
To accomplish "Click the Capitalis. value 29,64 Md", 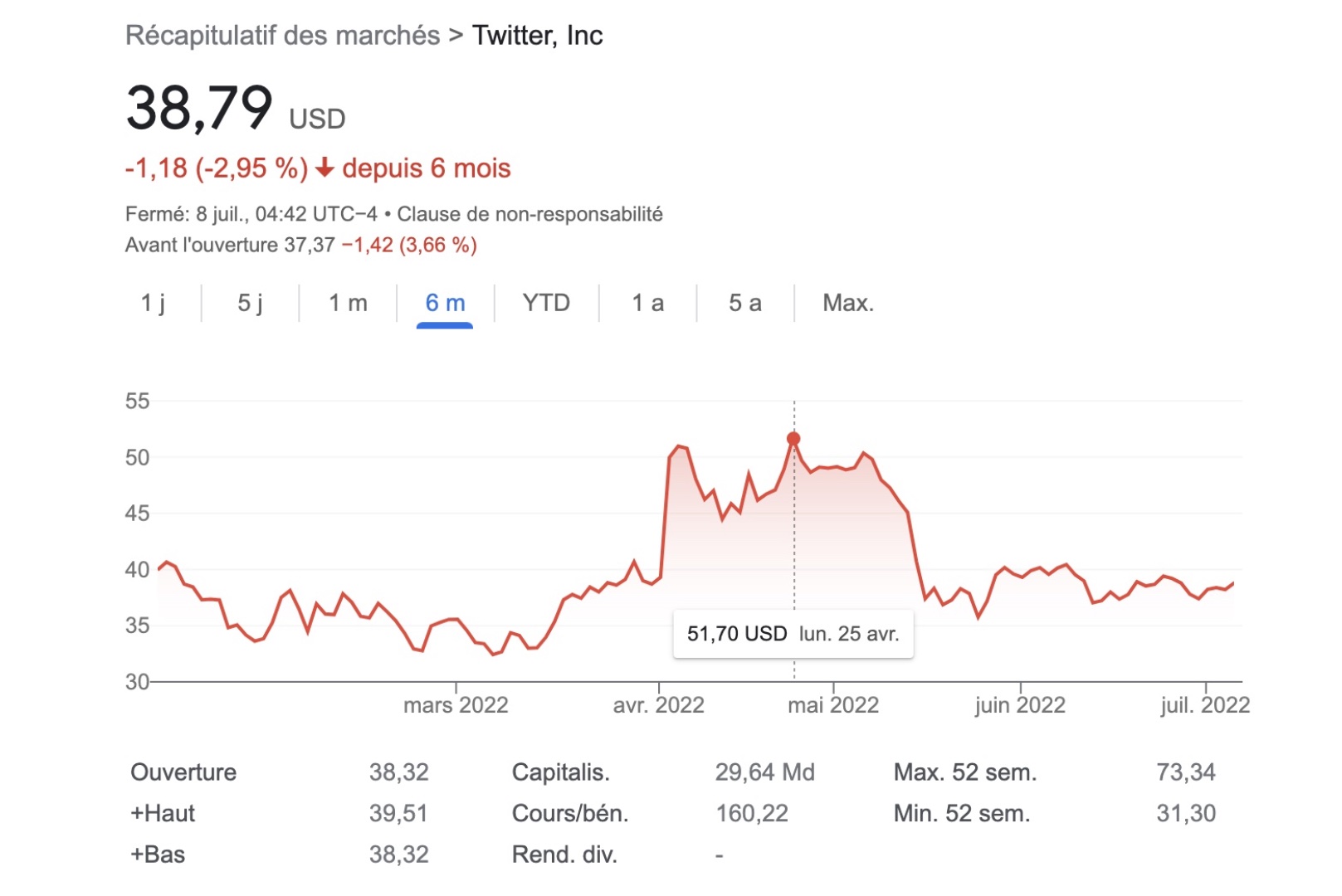I will click(764, 772).
